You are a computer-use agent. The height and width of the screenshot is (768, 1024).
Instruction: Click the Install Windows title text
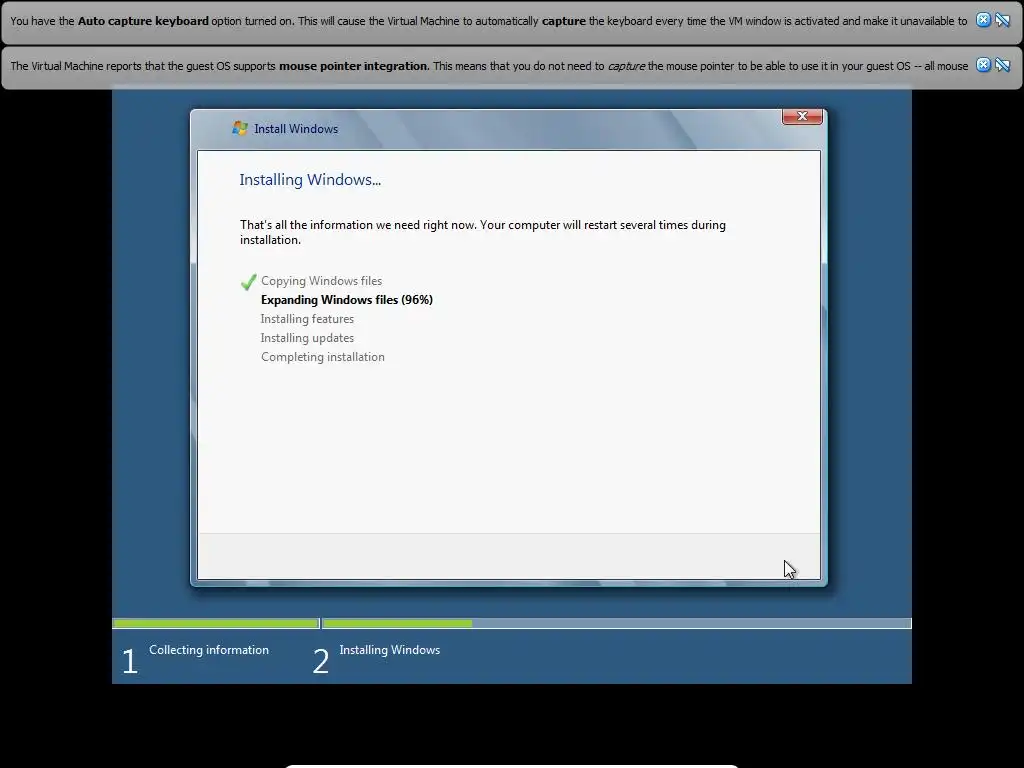tap(296, 129)
